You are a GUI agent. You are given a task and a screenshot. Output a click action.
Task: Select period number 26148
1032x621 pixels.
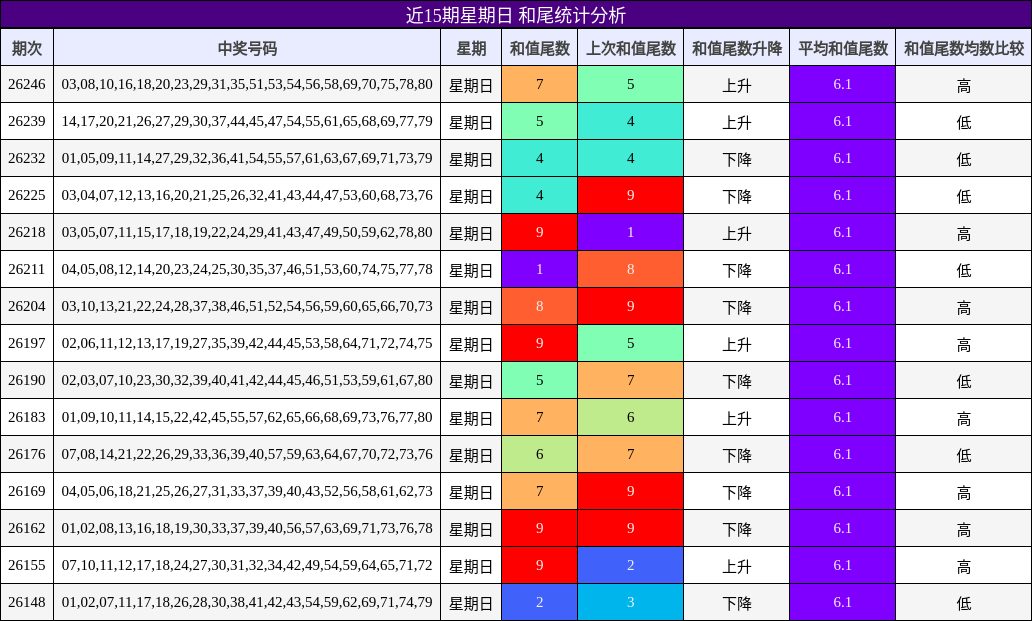pos(27,603)
